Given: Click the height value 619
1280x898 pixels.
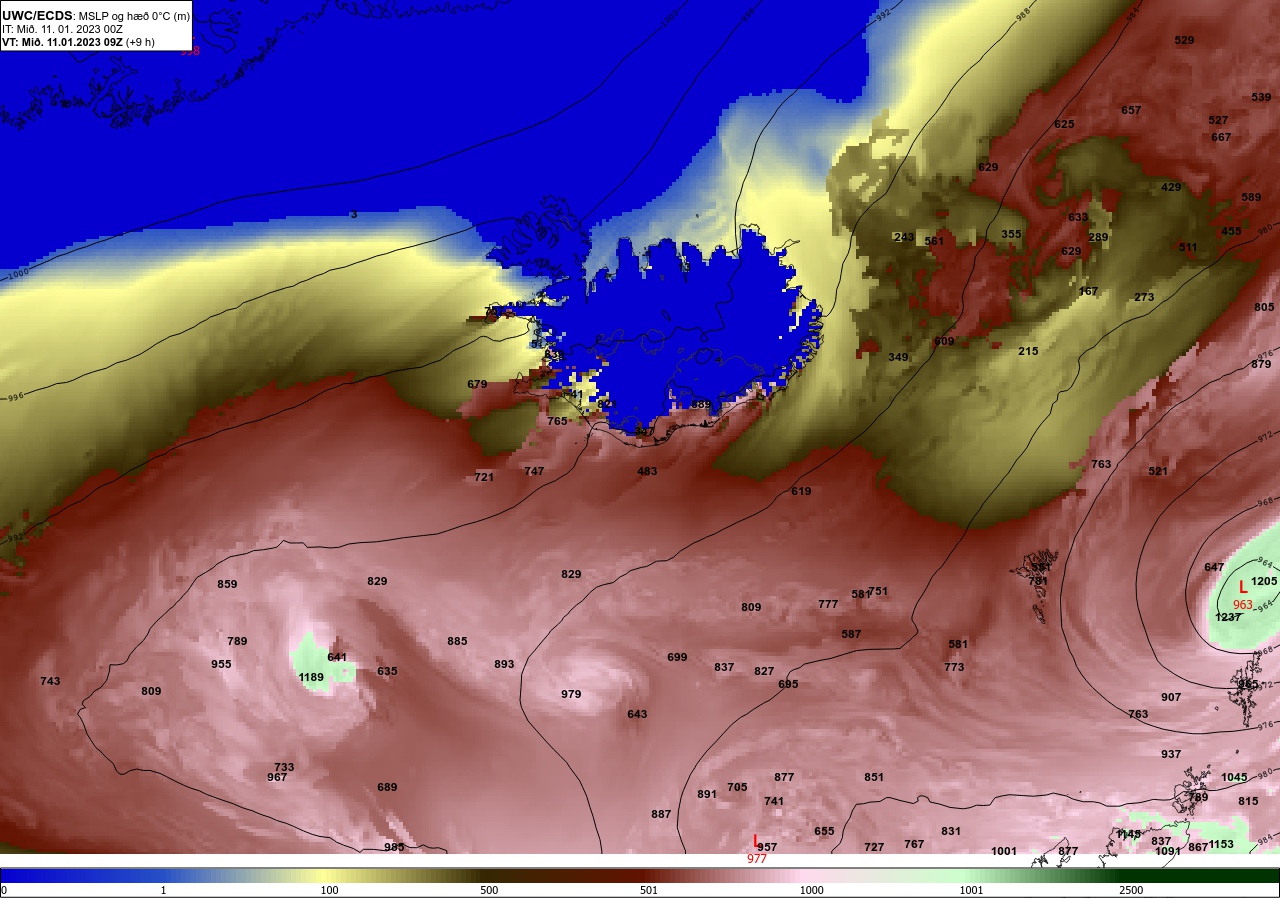Looking at the screenshot, I should tap(801, 491).
